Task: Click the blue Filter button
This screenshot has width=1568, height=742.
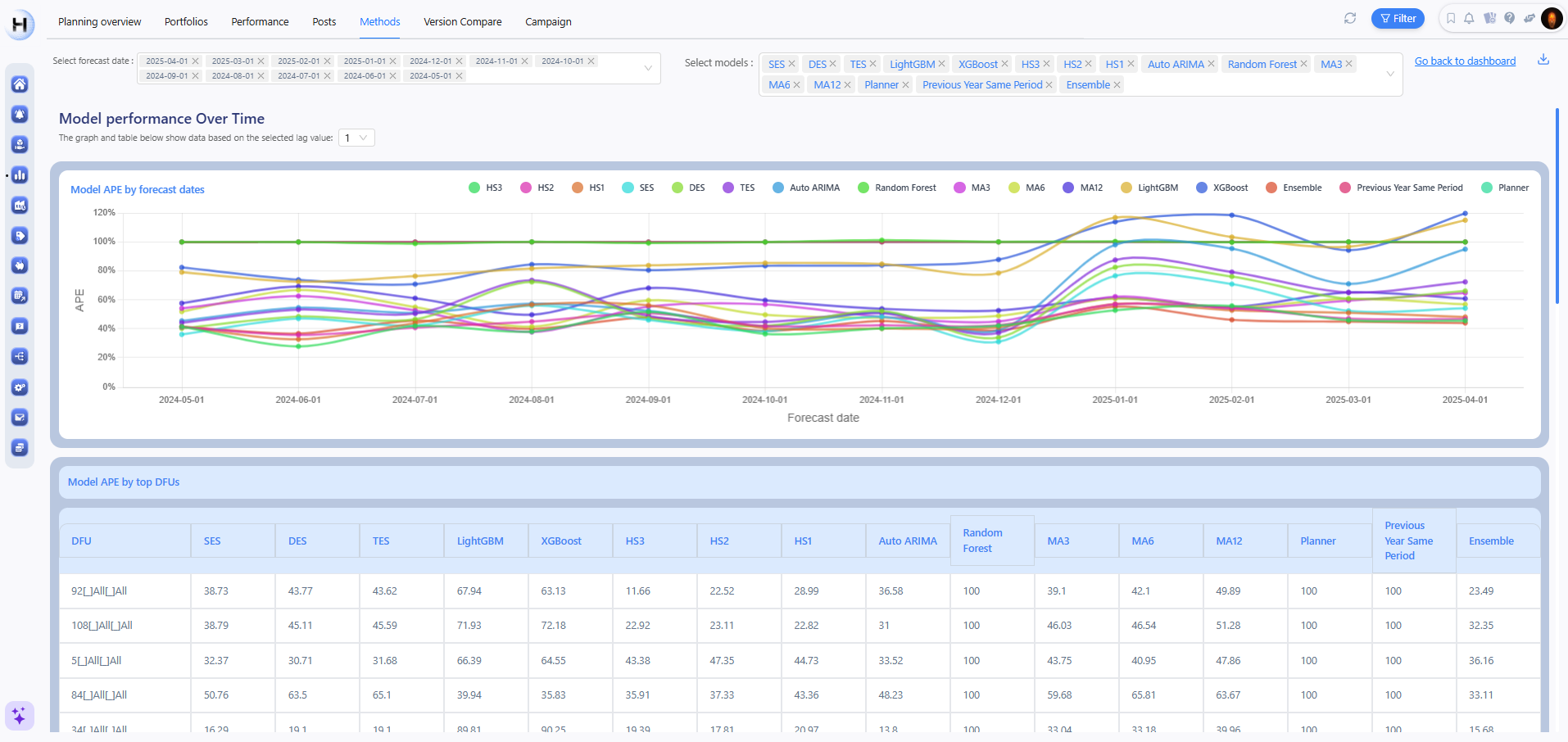Action: coord(1398,18)
